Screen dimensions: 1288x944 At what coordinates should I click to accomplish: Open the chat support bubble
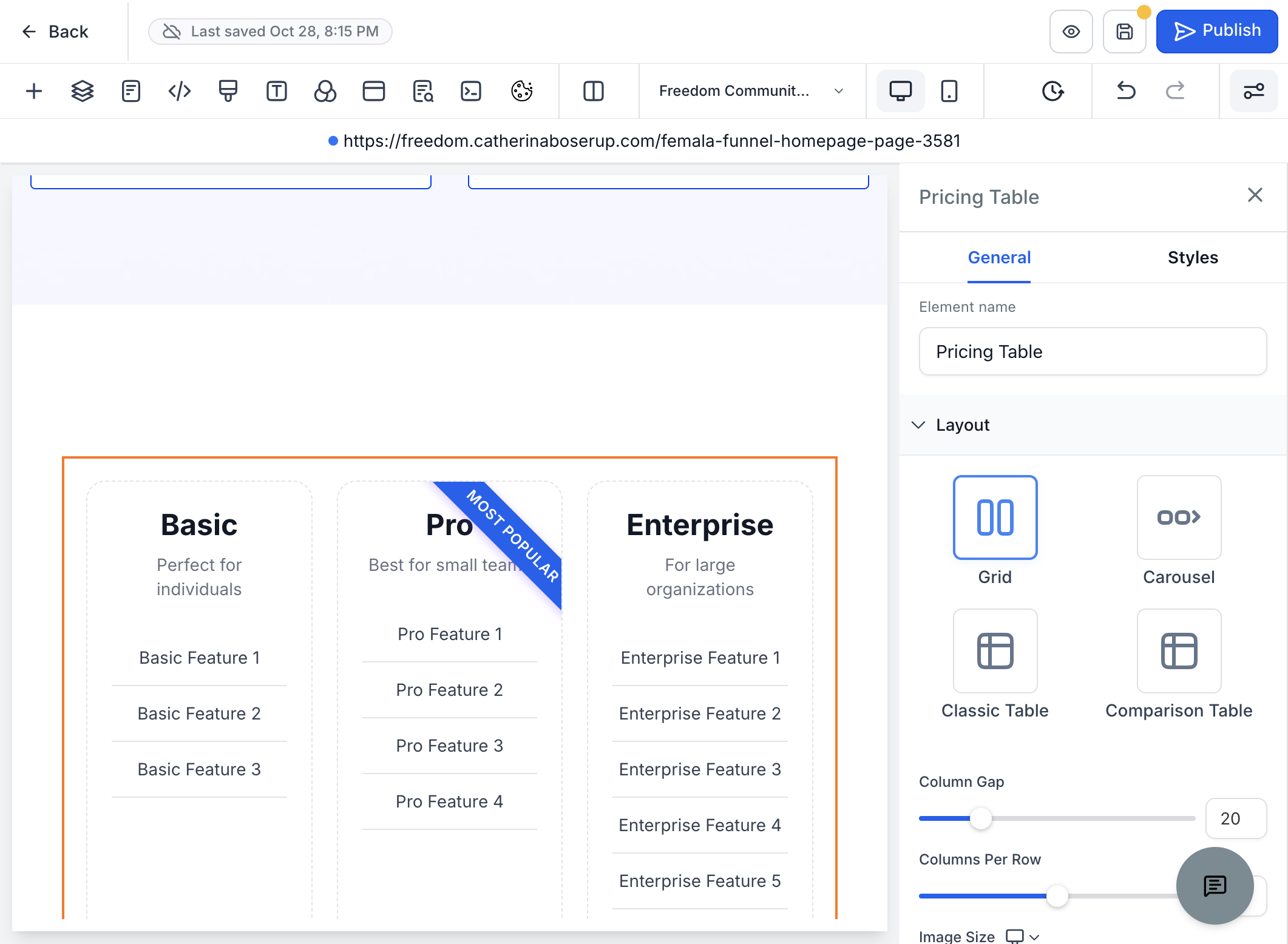point(1215,886)
